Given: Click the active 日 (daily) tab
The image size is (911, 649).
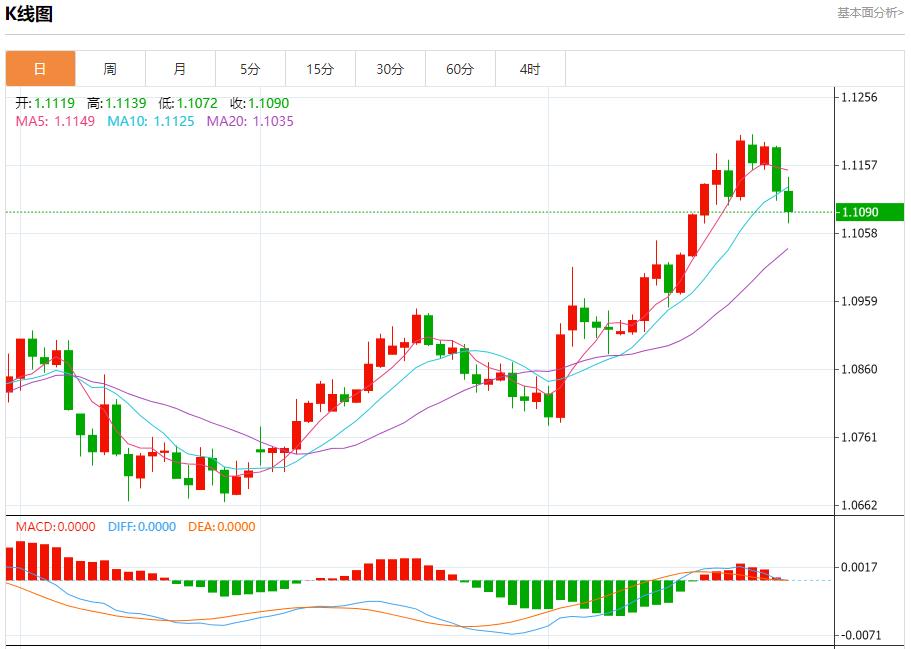Looking at the screenshot, I should (40, 68).
